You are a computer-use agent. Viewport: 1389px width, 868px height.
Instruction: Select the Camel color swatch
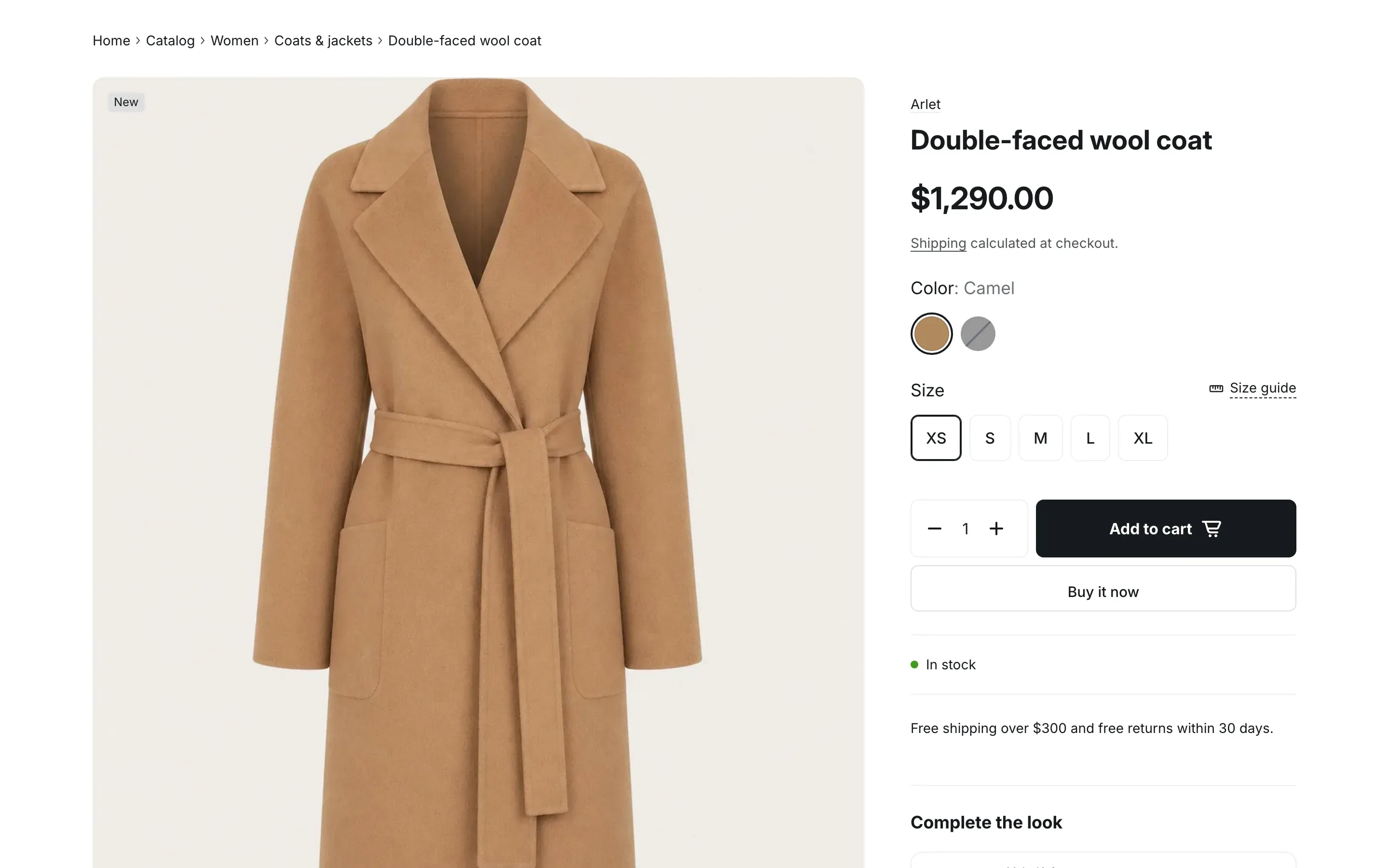931,334
